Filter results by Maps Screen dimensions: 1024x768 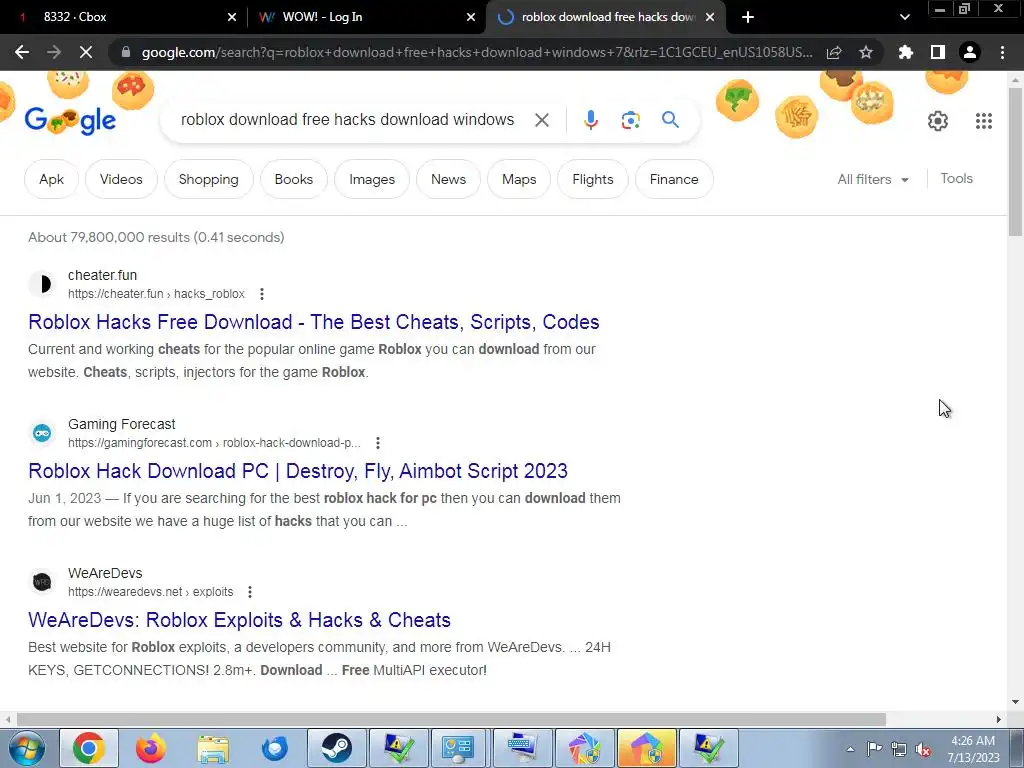(519, 179)
